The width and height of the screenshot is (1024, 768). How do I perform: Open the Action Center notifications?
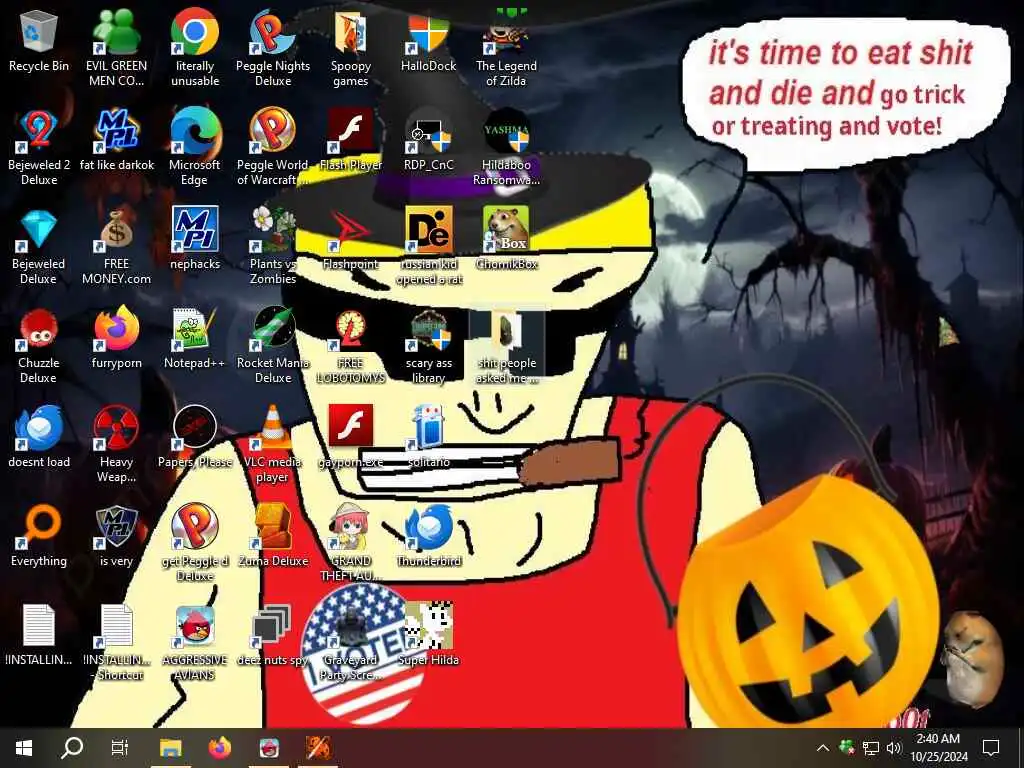click(x=991, y=748)
